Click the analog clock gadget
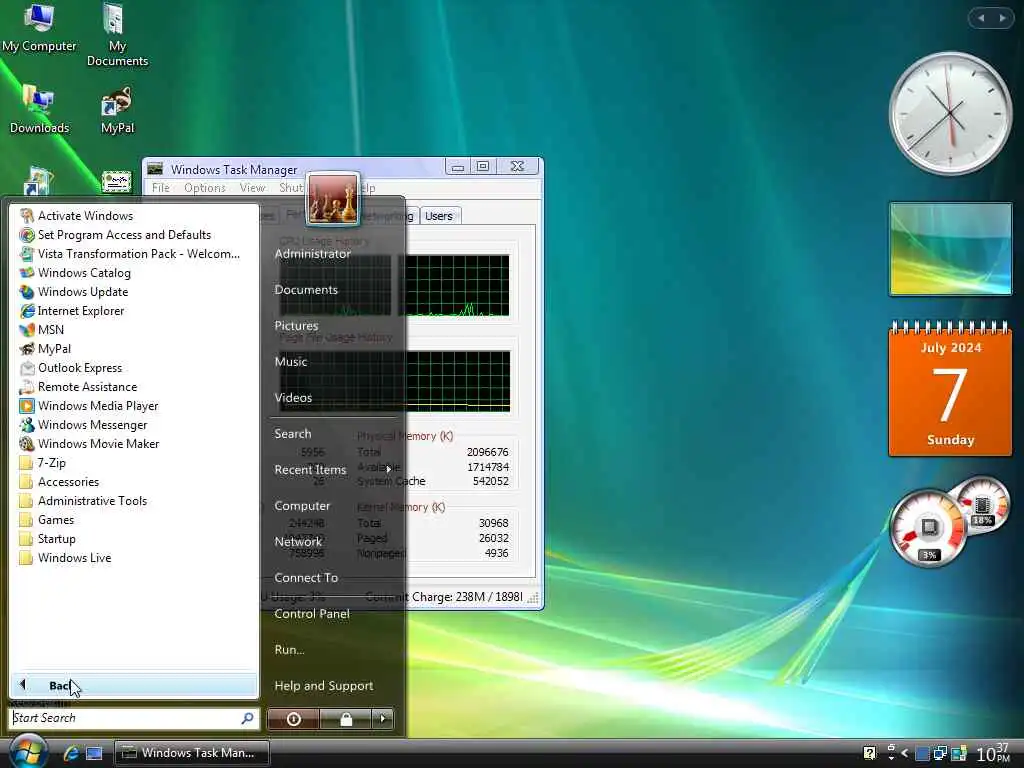Image resolution: width=1024 pixels, height=768 pixels. (950, 113)
